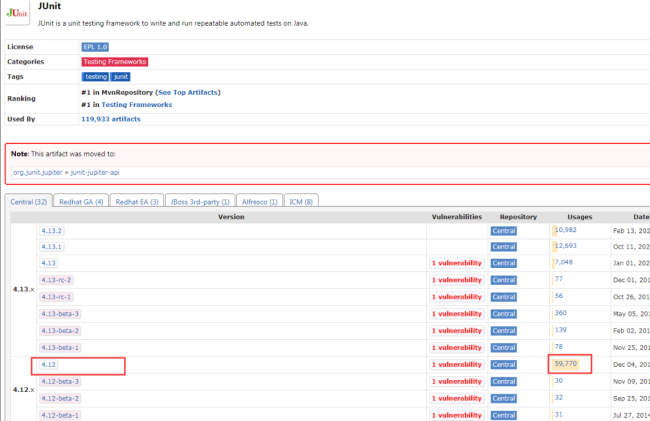View vulnerability for version 4.13
This screenshot has width=650, height=421.
coord(457,263)
